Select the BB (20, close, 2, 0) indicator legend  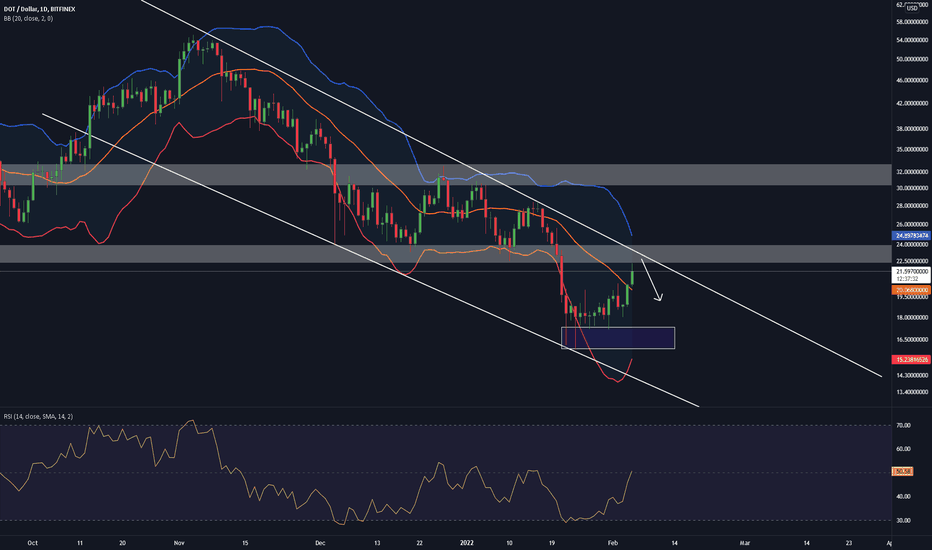28,18
